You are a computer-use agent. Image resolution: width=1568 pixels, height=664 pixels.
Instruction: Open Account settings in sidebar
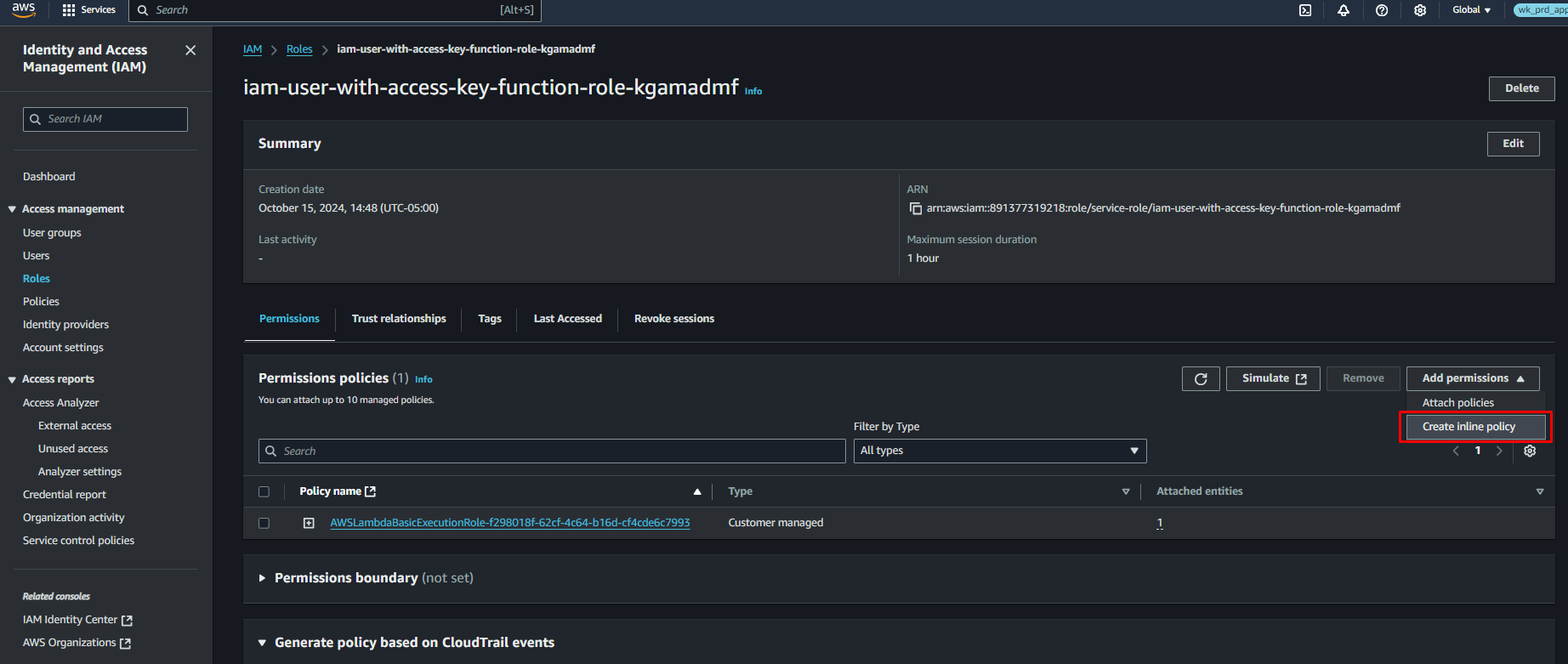click(63, 348)
